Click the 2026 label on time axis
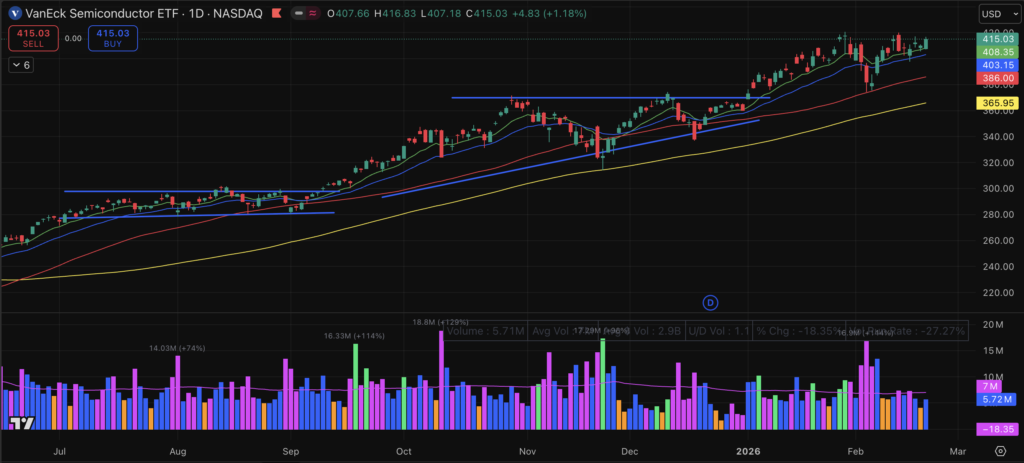This screenshot has height=463, width=1024. point(747,452)
